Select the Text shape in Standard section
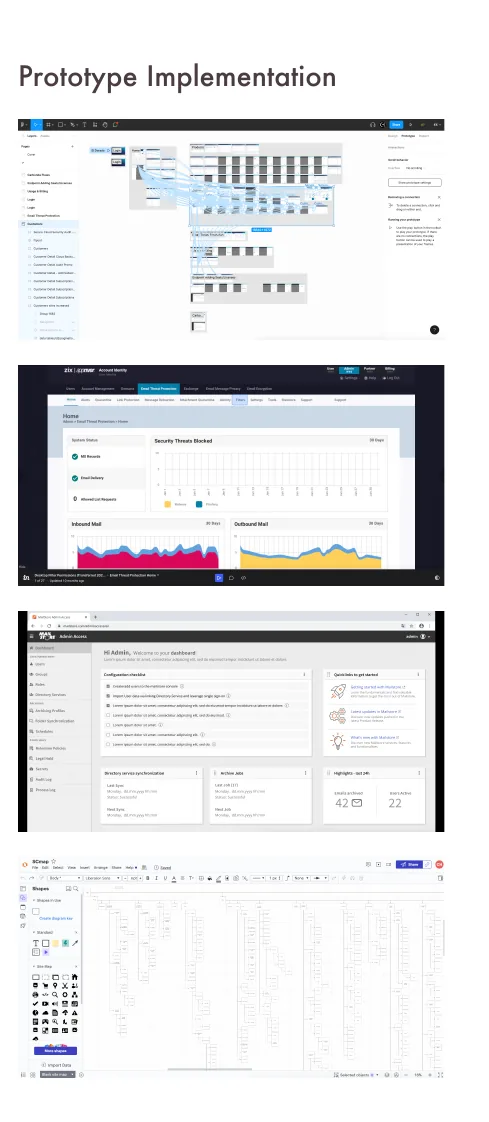This screenshot has width=489, height=1122. 36,943
